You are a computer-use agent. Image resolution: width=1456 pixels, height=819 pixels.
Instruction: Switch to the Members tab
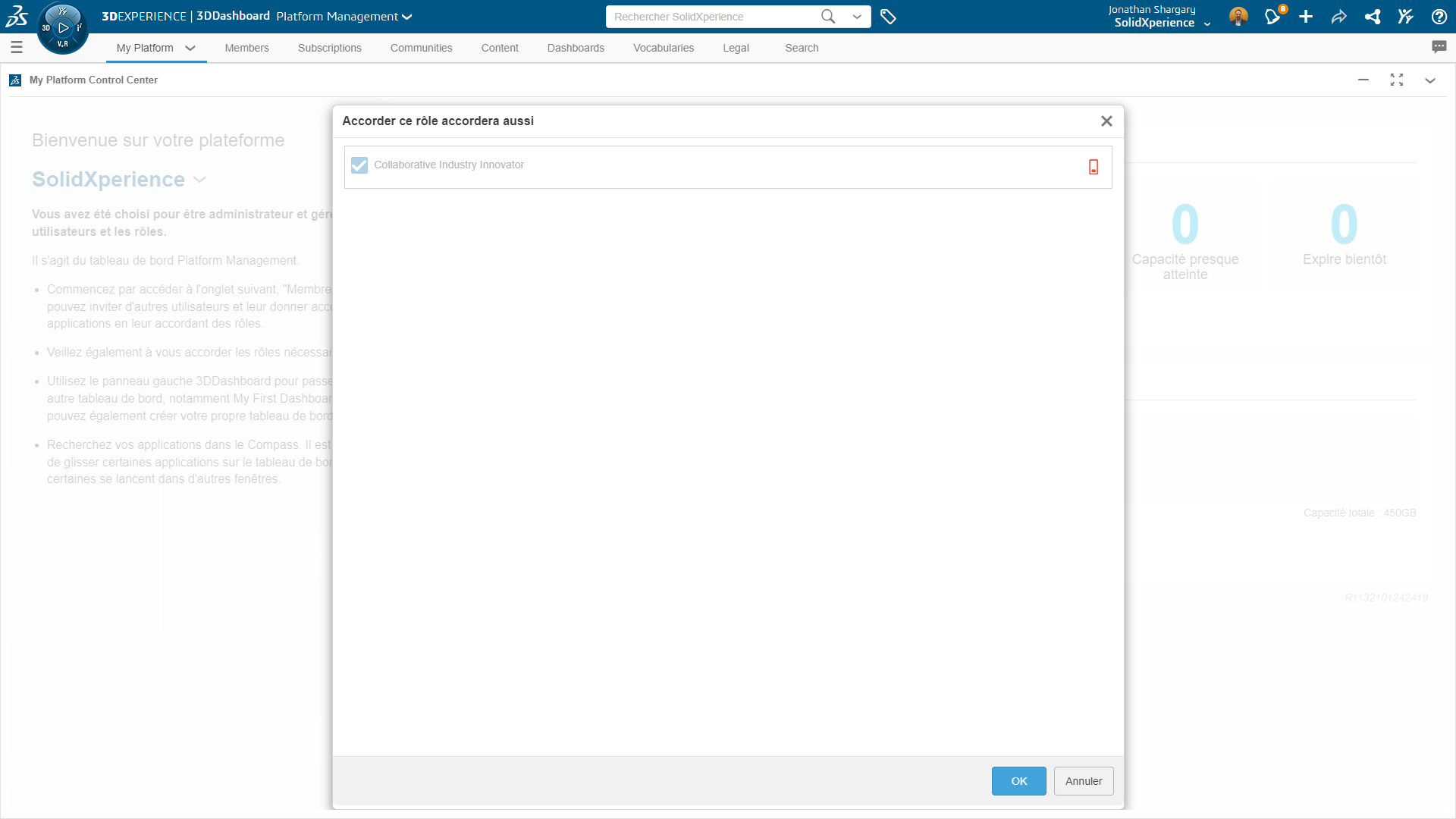point(246,48)
